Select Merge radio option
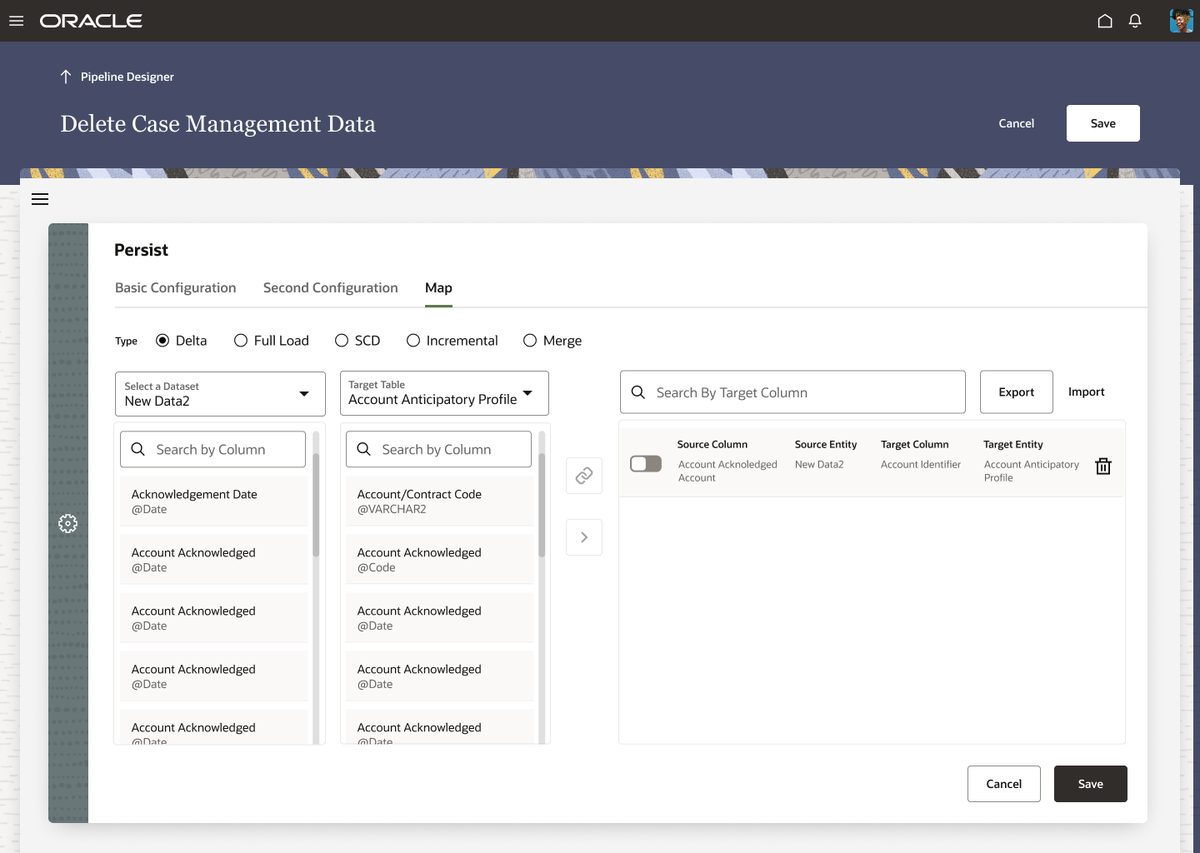This screenshot has width=1200, height=853. (x=530, y=341)
